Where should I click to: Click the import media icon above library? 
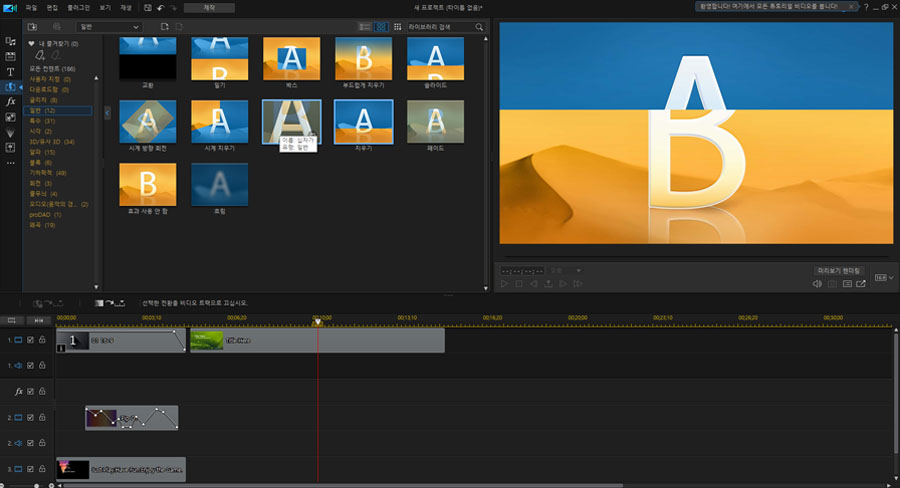coord(32,27)
